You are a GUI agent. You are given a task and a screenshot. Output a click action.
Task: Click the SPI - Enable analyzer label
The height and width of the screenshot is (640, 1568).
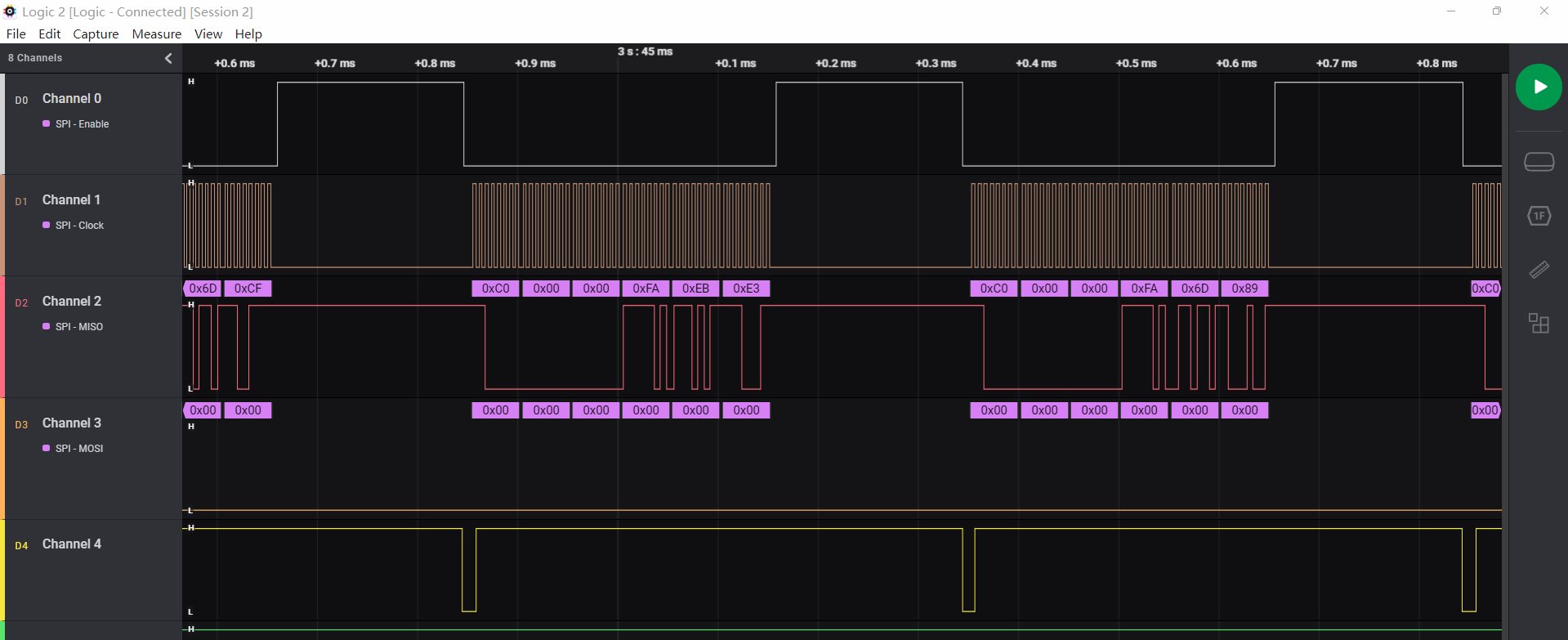pos(82,124)
